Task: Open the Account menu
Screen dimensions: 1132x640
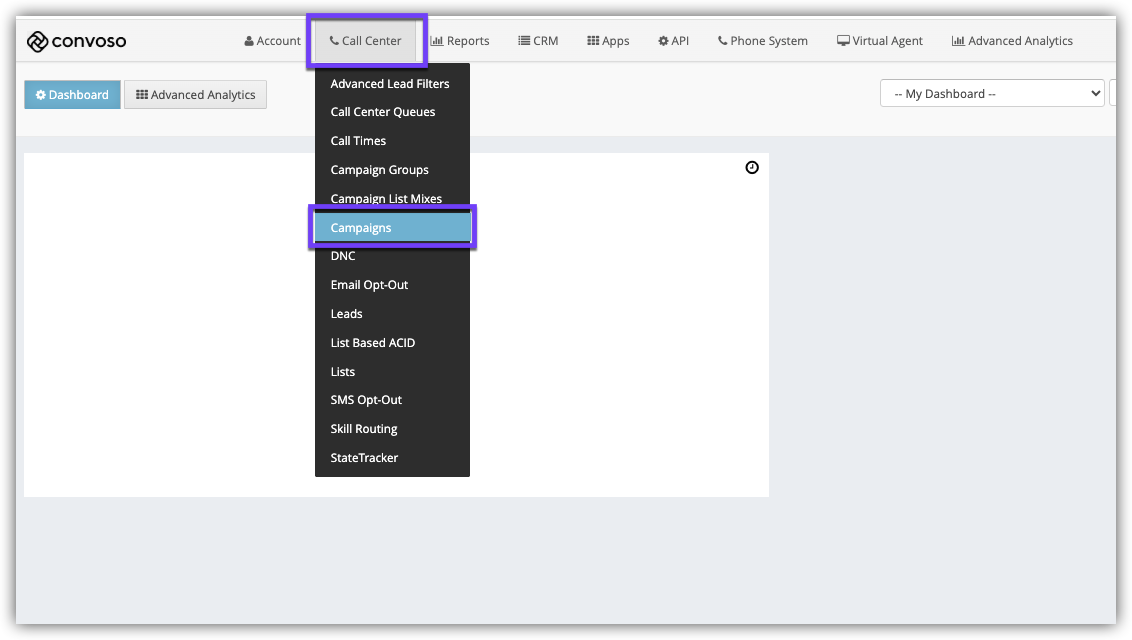Action: pos(272,41)
